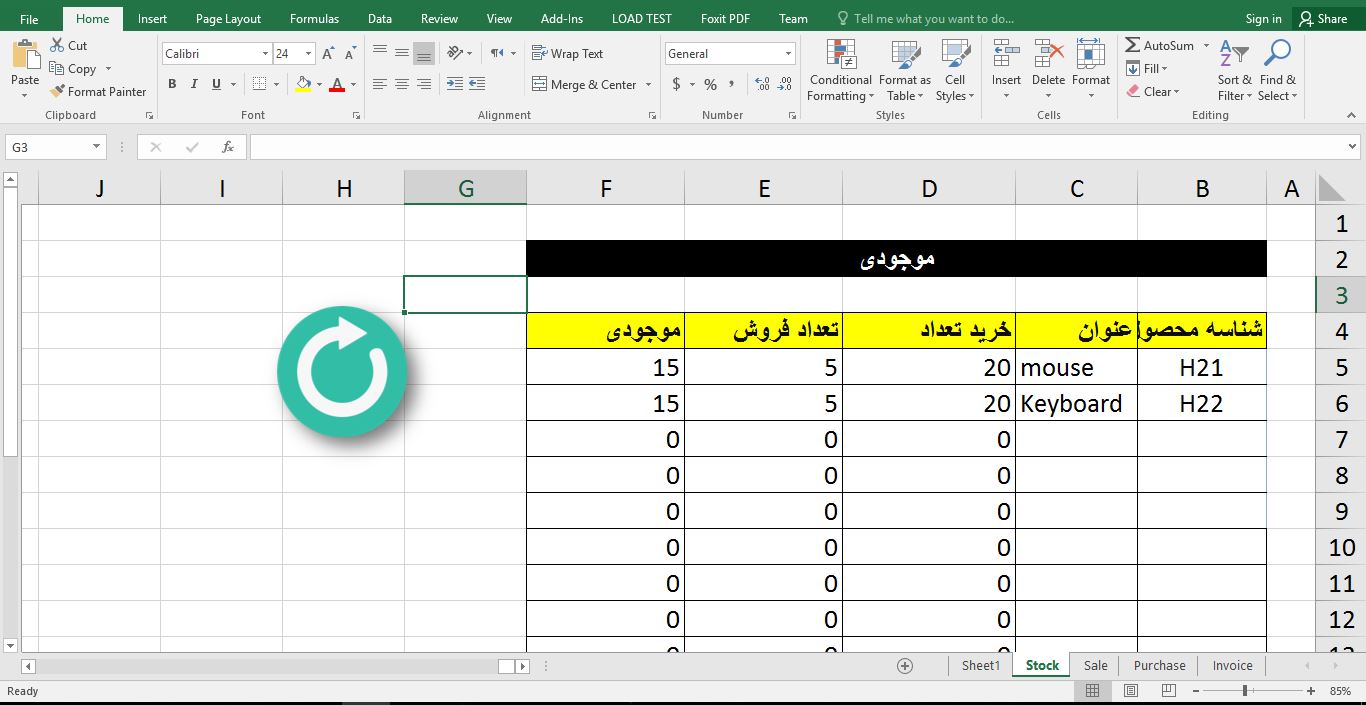Image resolution: width=1366 pixels, height=705 pixels.
Task: Switch to Page Layout view icon
Action: point(1131,691)
